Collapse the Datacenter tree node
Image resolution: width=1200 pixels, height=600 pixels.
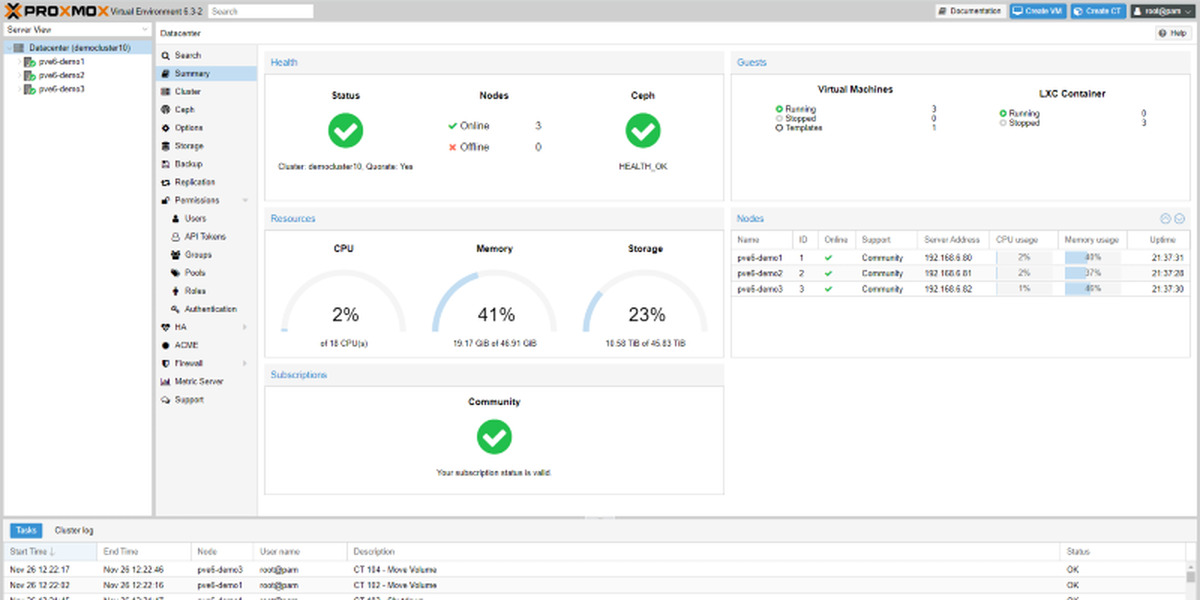[8, 47]
